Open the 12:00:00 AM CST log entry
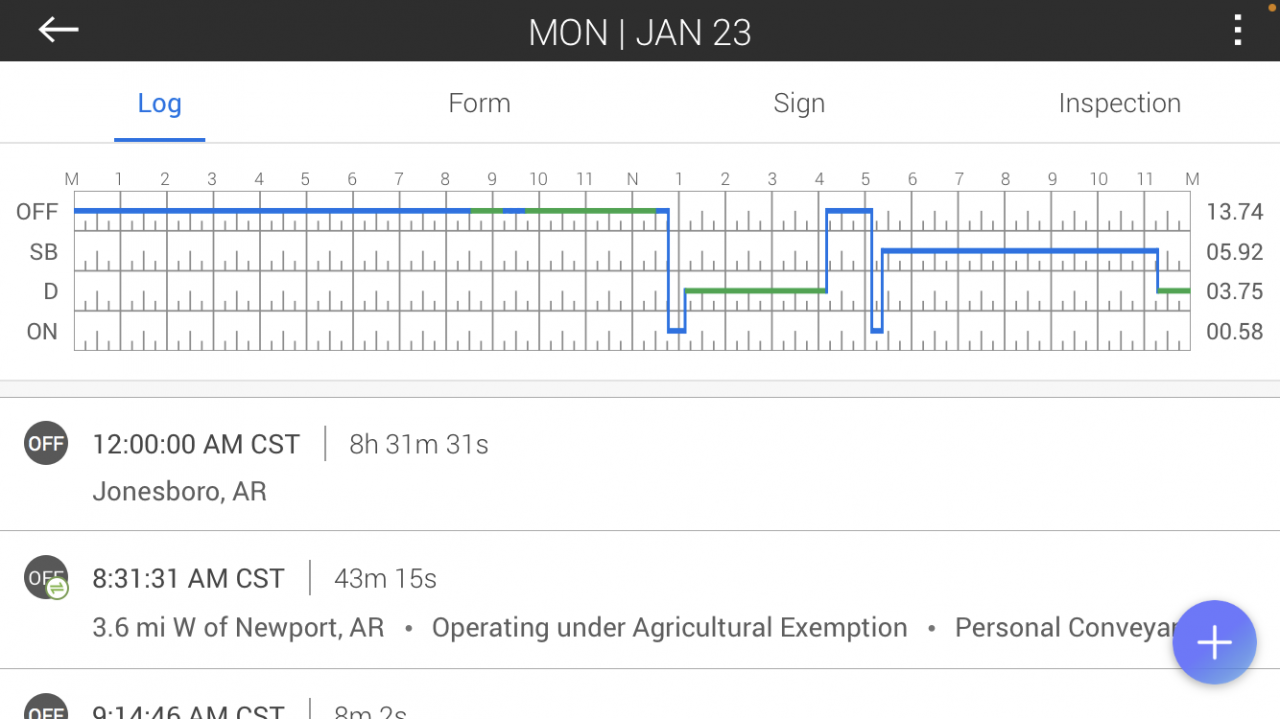Viewport: 1280px width, 719px height. click(x=196, y=444)
